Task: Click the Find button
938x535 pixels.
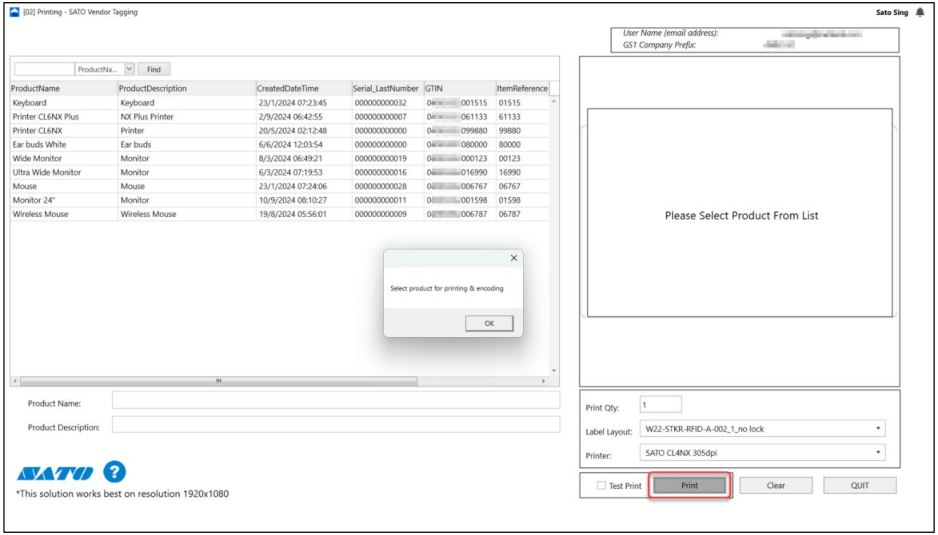Action: coord(154,69)
